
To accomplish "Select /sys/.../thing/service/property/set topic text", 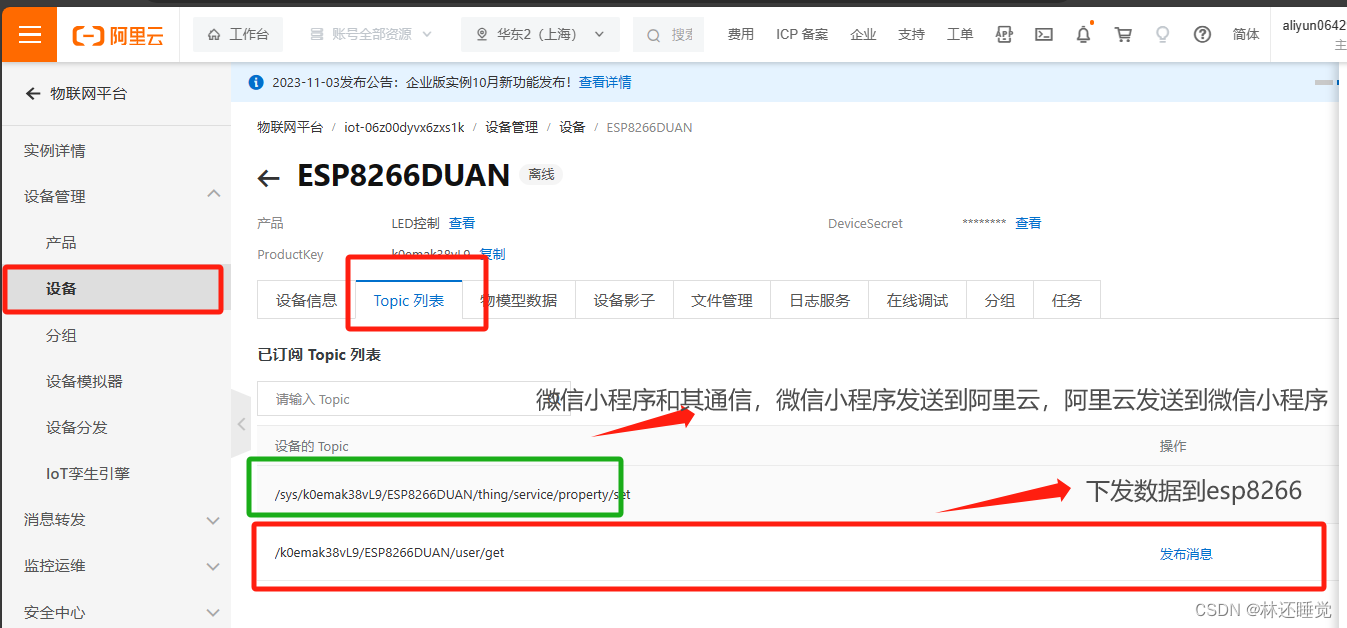I will coord(452,494).
